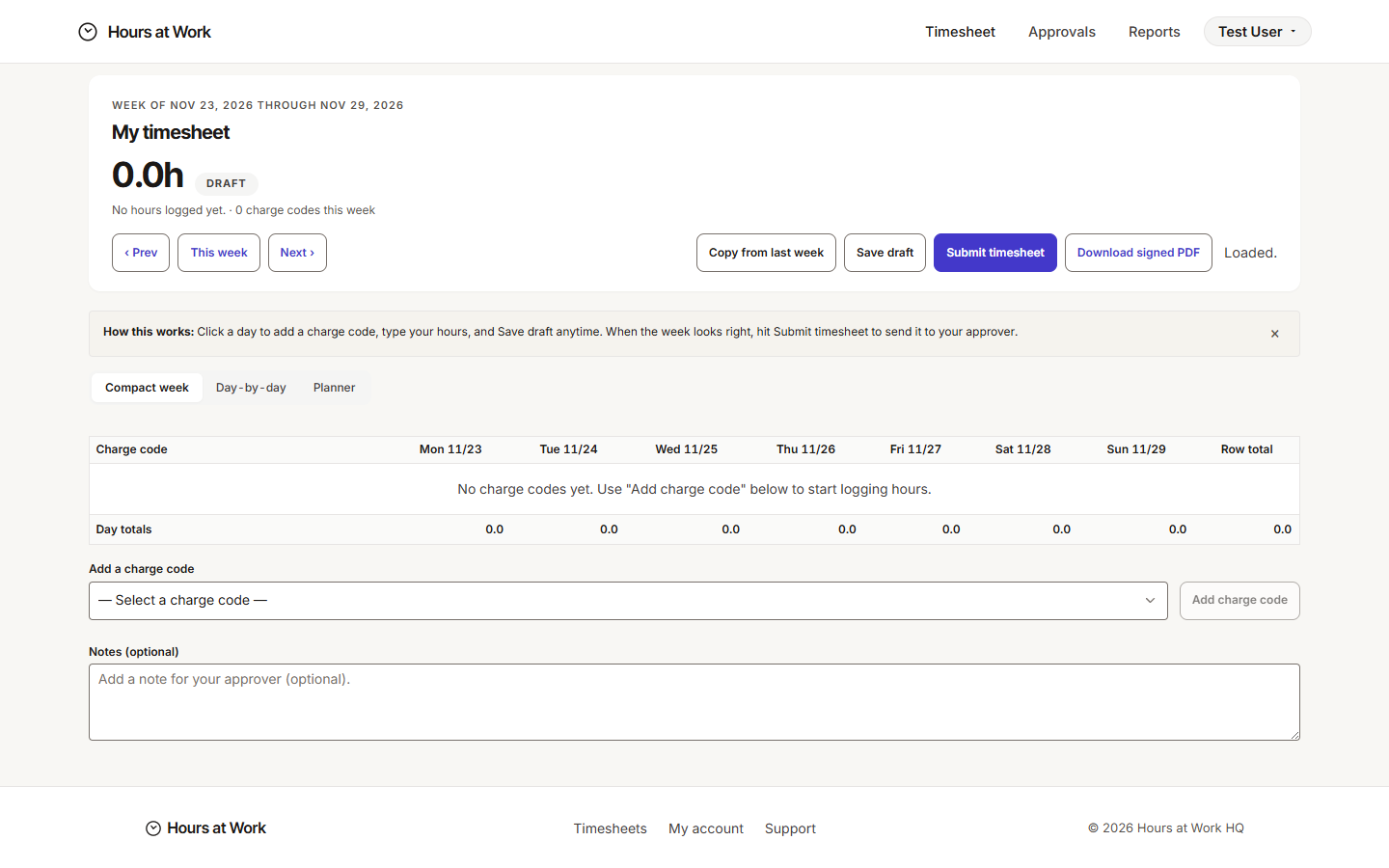Click the week of Nov 23 date range
The height and width of the screenshot is (868, 1389).
click(x=258, y=105)
